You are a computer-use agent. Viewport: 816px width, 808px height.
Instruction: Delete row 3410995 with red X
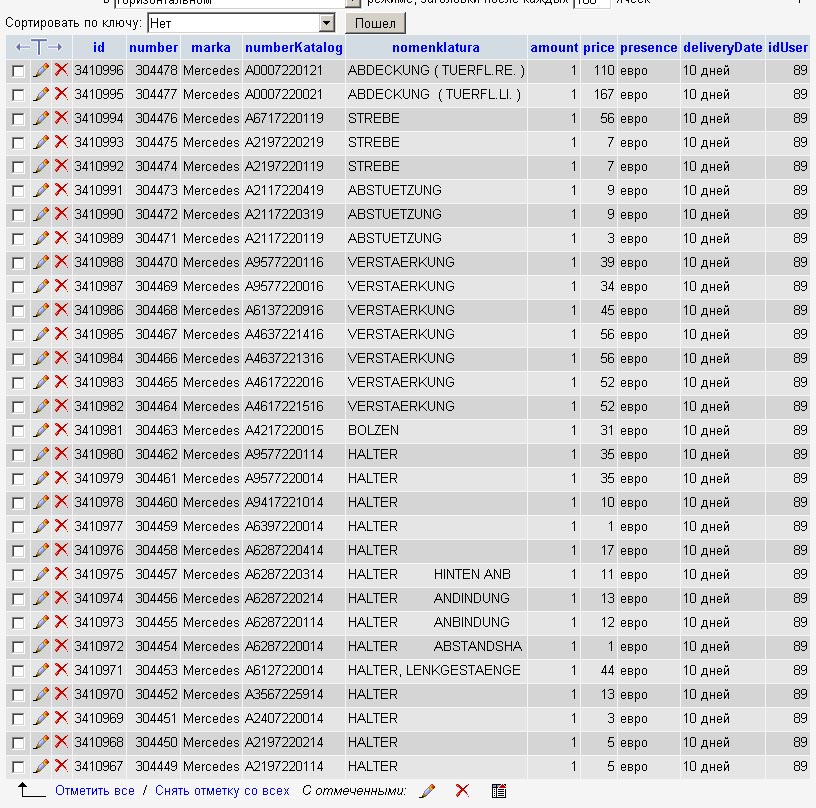61,94
